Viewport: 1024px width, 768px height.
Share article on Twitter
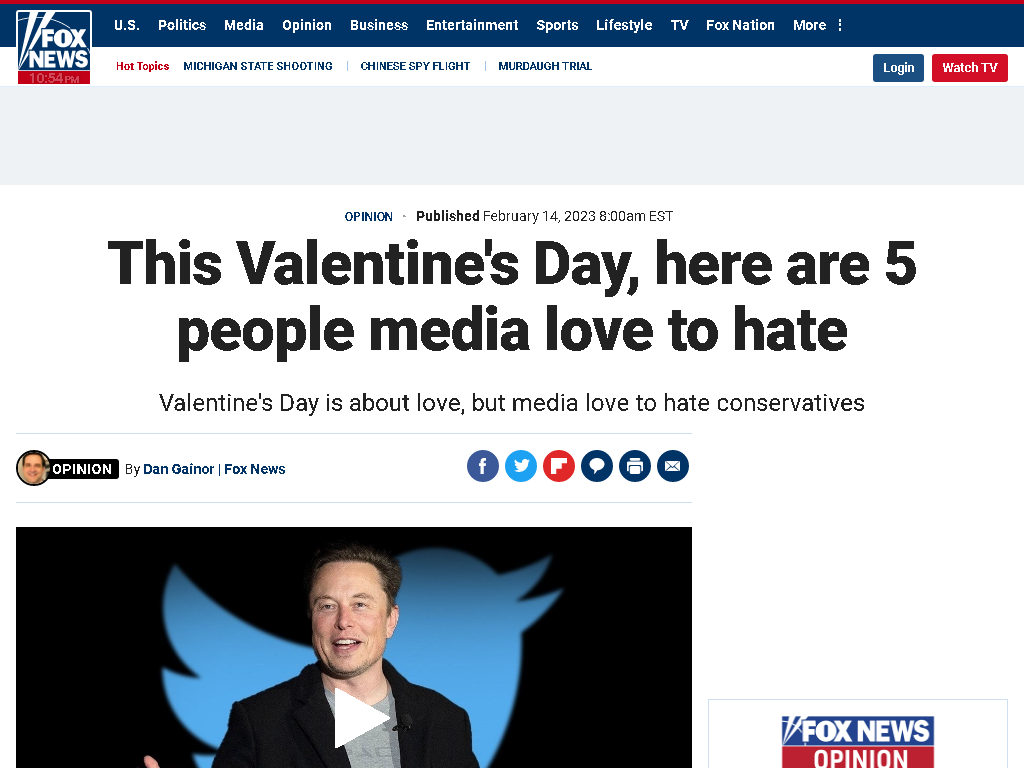[x=520, y=466]
